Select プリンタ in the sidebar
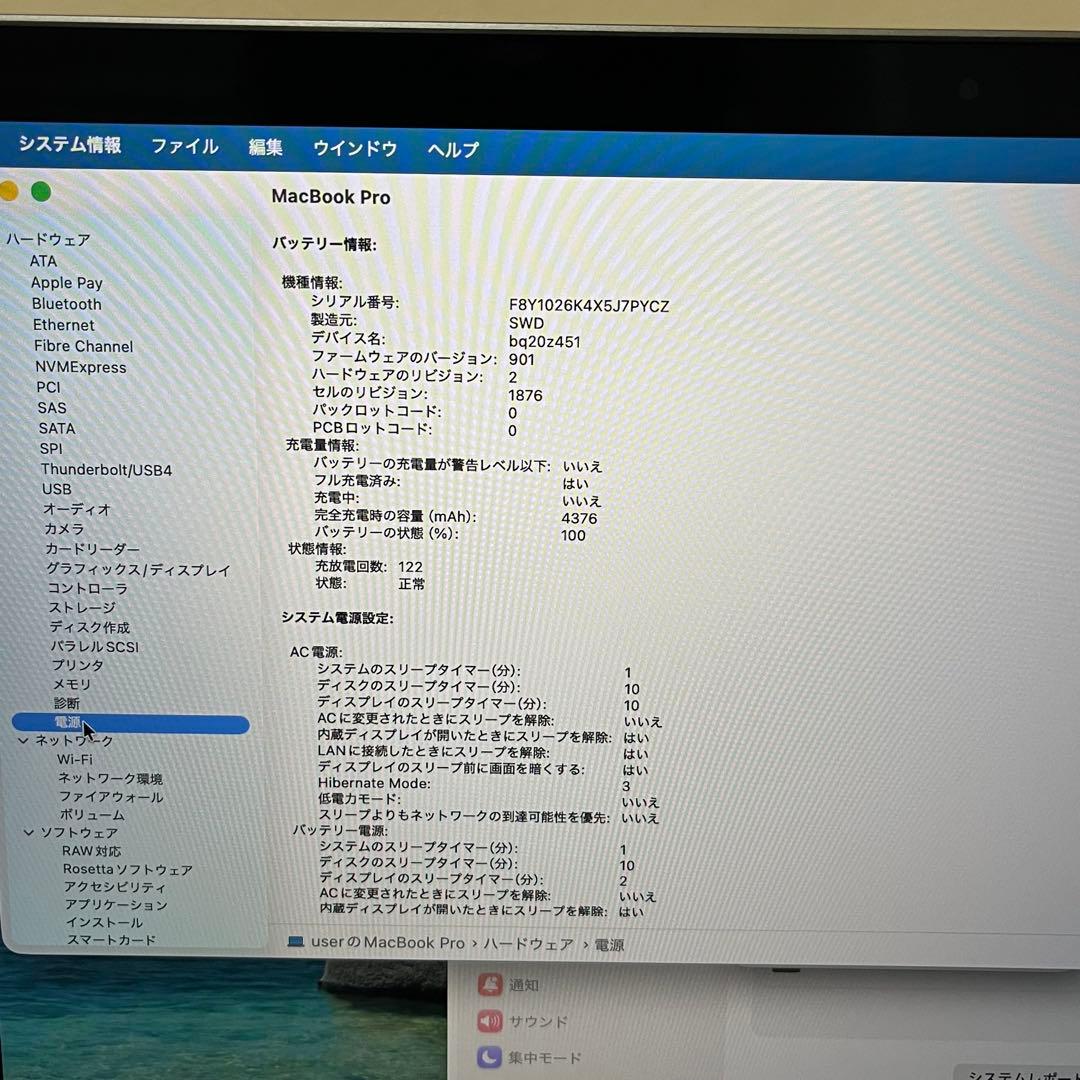 pyautogui.click(x=77, y=665)
